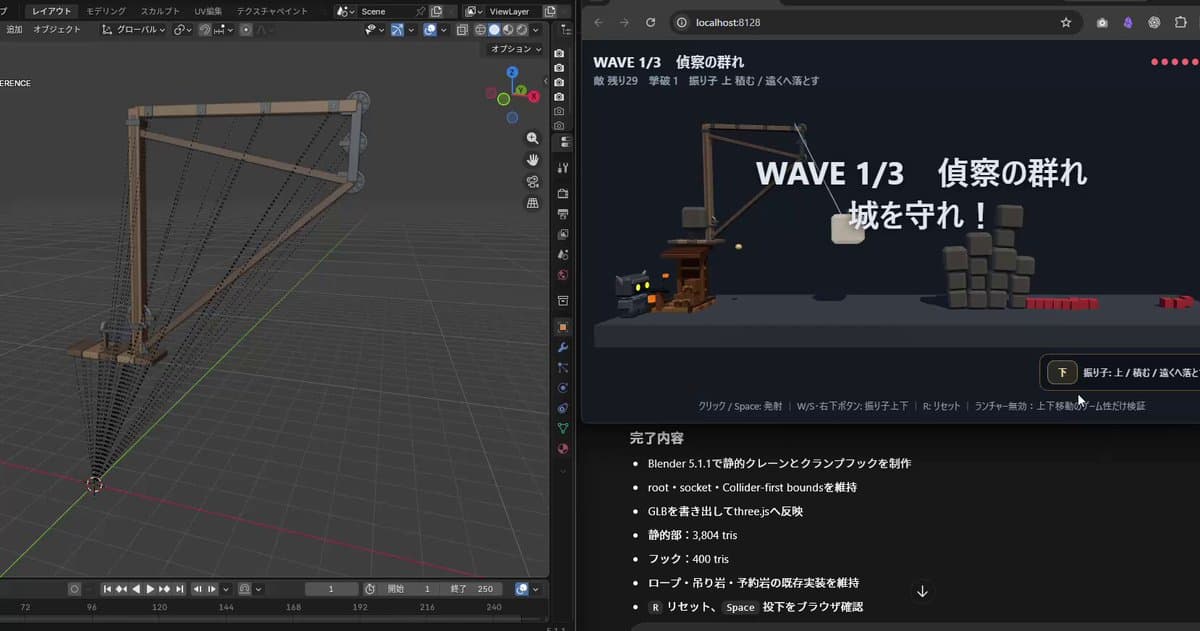Click the 下 pendulum button in game
The image size is (1200, 631).
(1062, 372)
